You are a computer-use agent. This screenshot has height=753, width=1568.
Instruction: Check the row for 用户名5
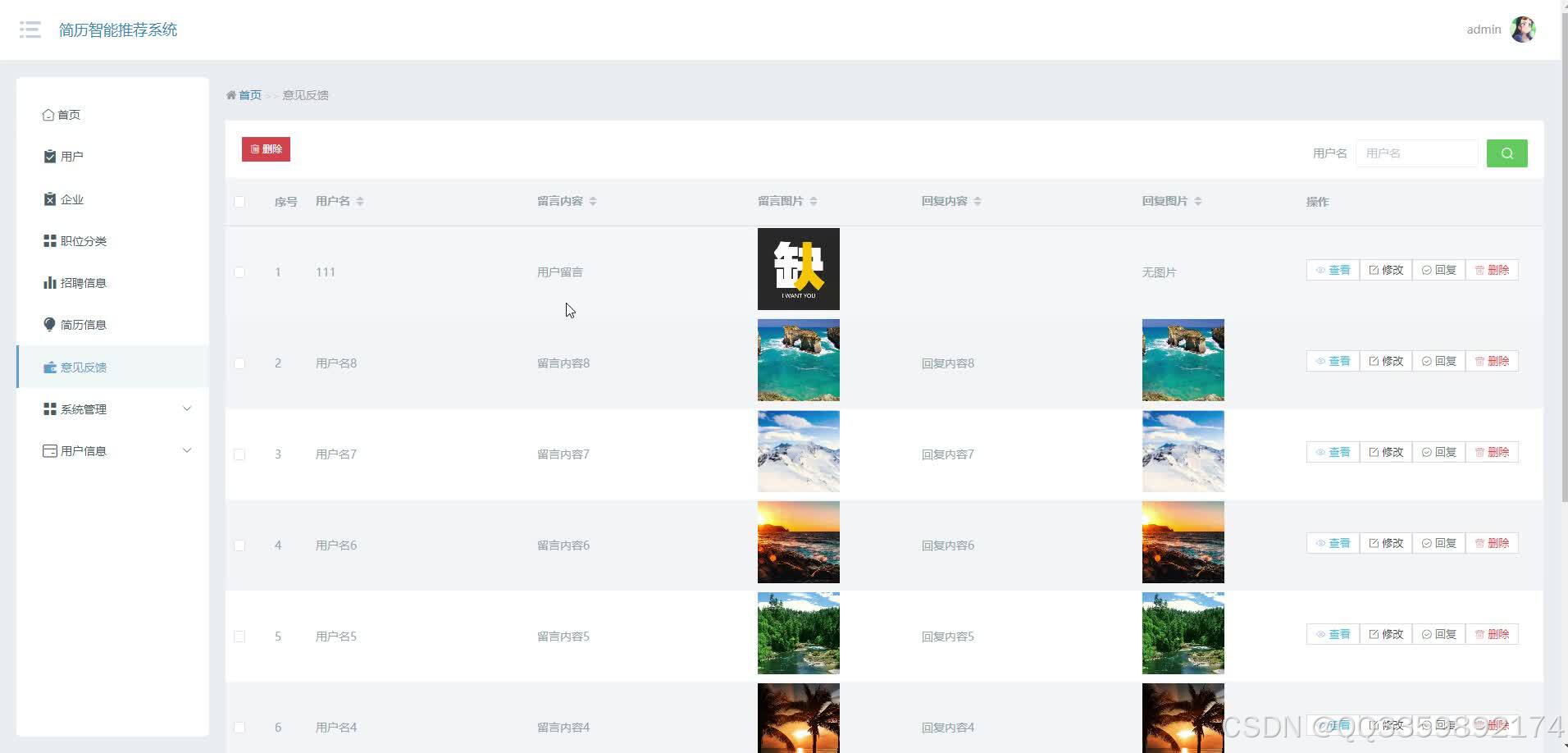pyautogui.click(x=239, y=637)
